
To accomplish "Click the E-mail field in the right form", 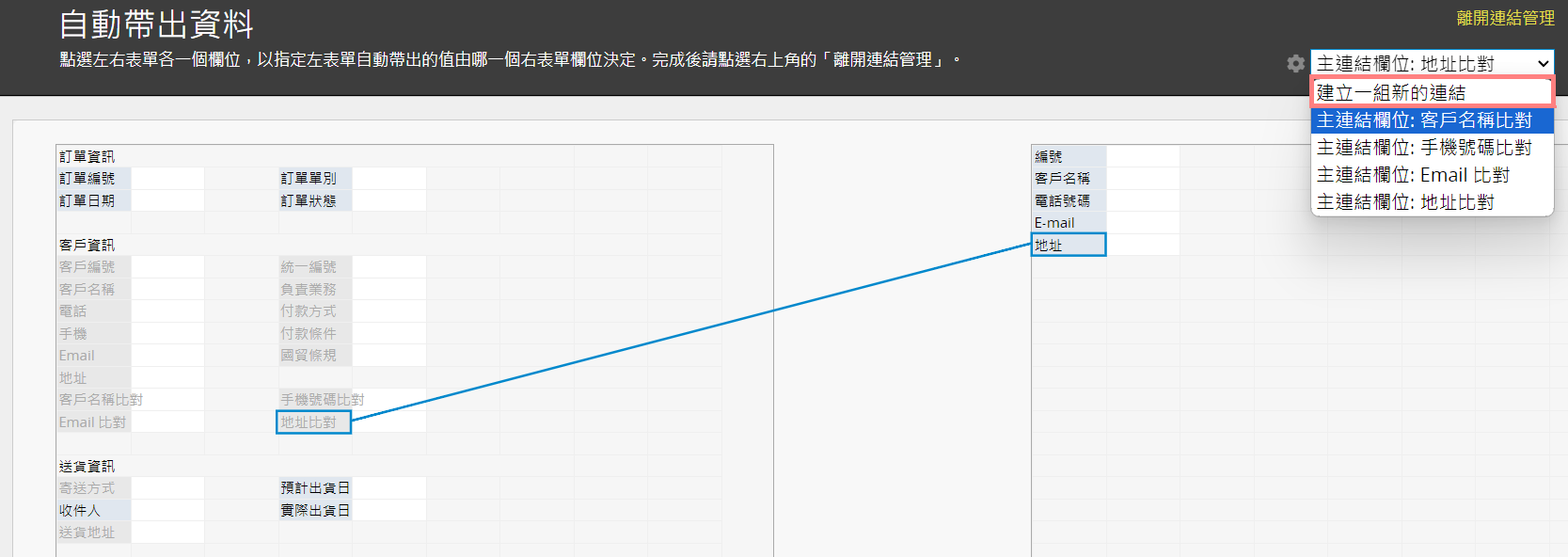I will (1069, 223).
